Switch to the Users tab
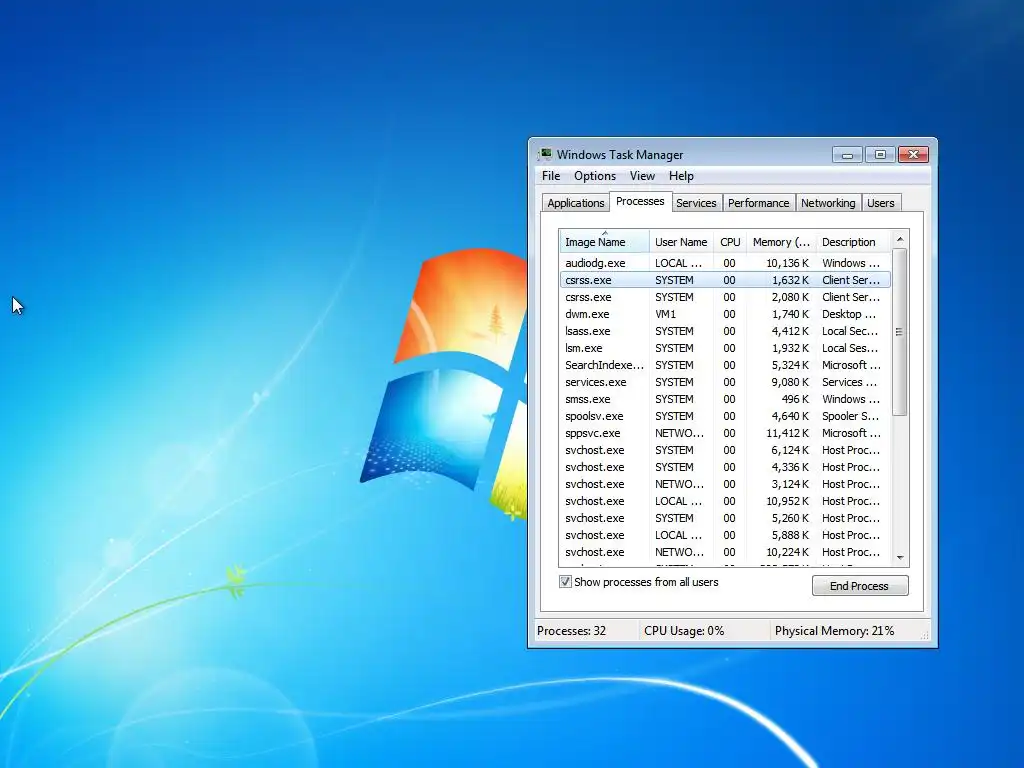The width and height of the screenshot is (1024, 768). pos(880,203)
